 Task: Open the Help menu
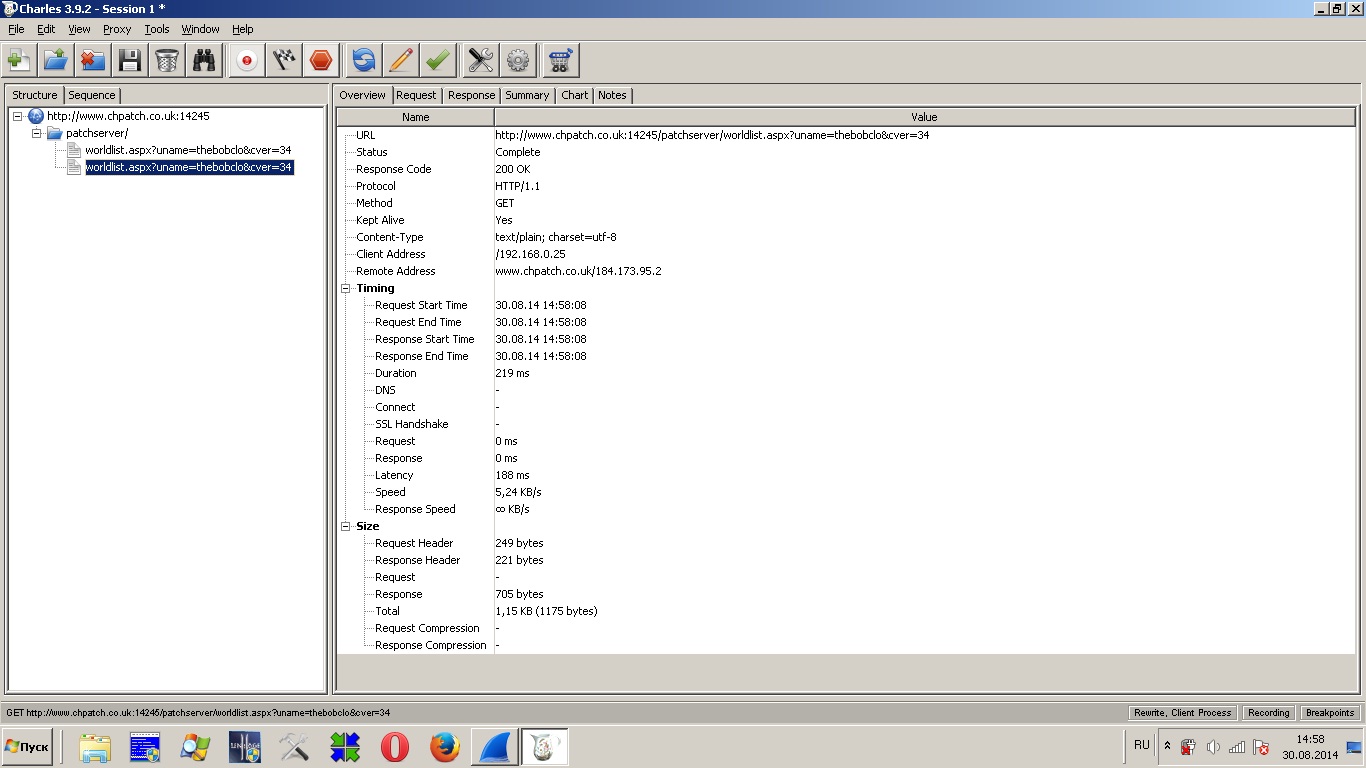click(242, 29)
